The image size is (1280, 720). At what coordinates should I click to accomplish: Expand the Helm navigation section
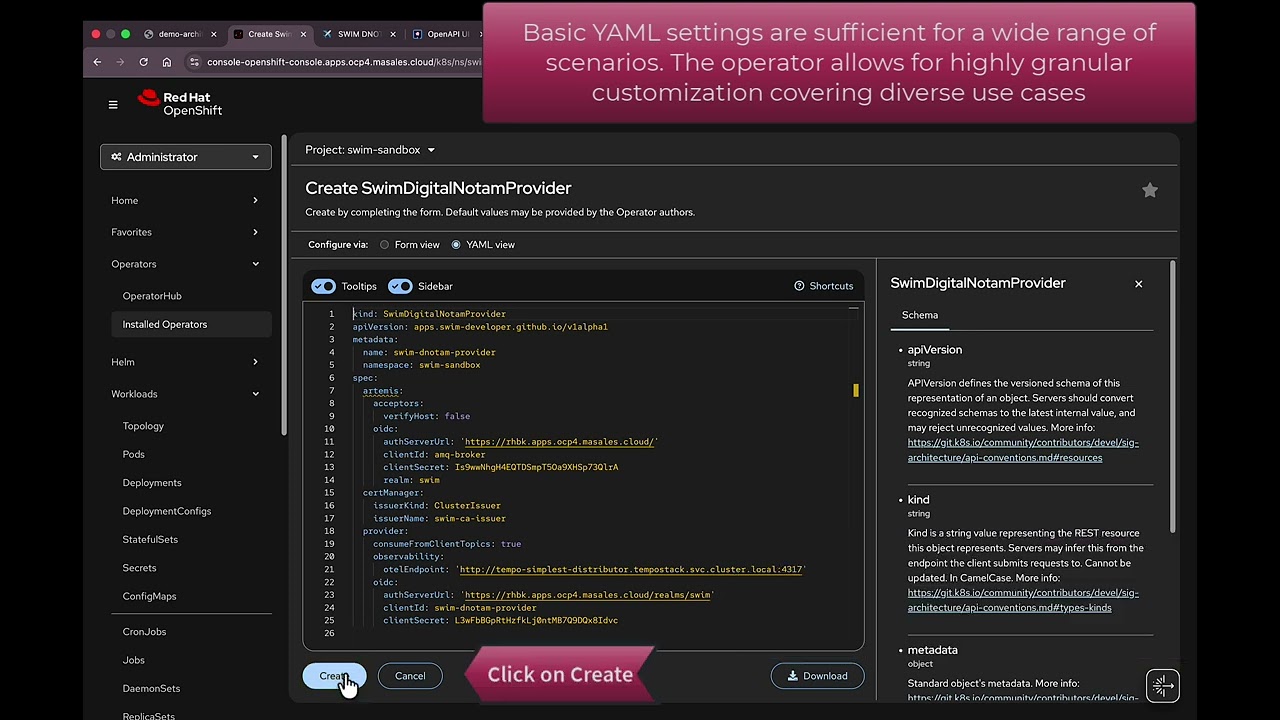pos(185,362)
